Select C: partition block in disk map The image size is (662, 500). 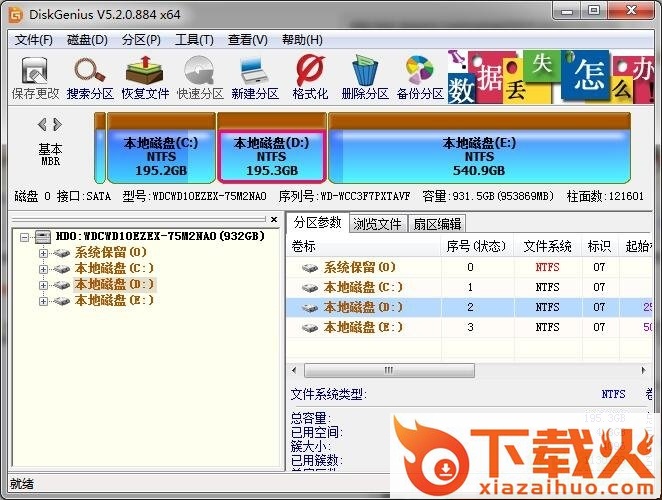[161, 148]
